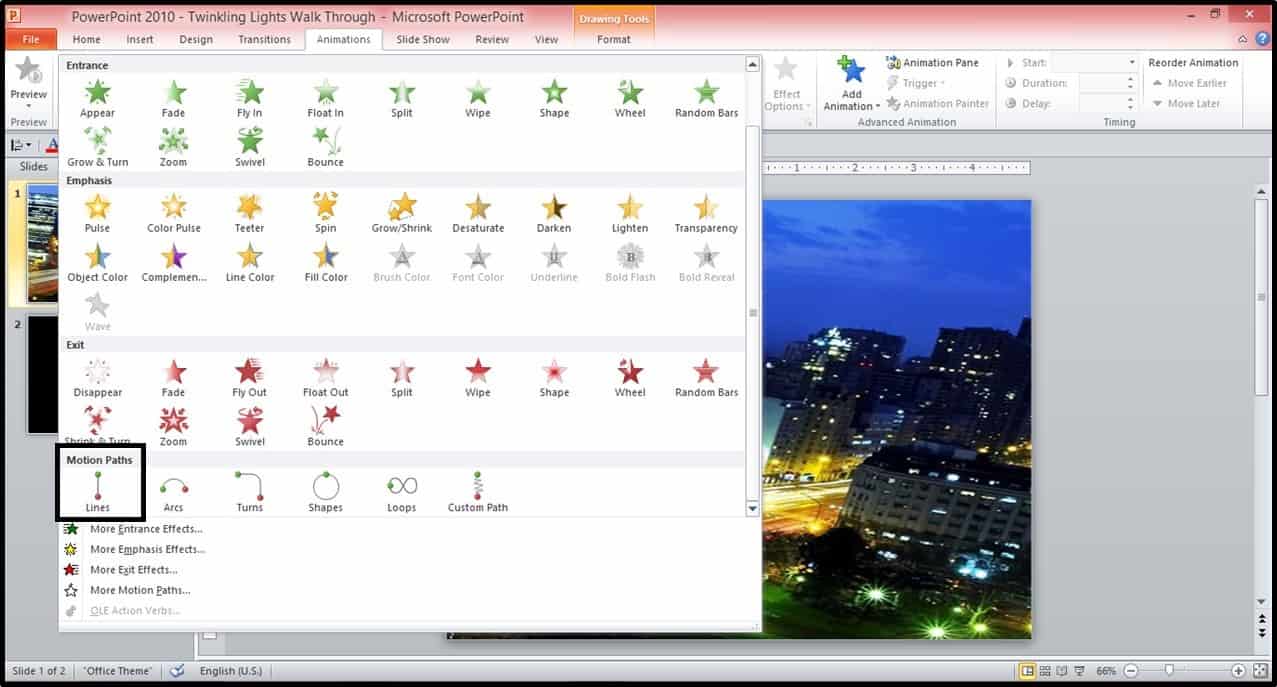The width and height of the screenshot is (1277, 687).
Task: Choose the Bounce exit animation
Action: pos(326,427)
